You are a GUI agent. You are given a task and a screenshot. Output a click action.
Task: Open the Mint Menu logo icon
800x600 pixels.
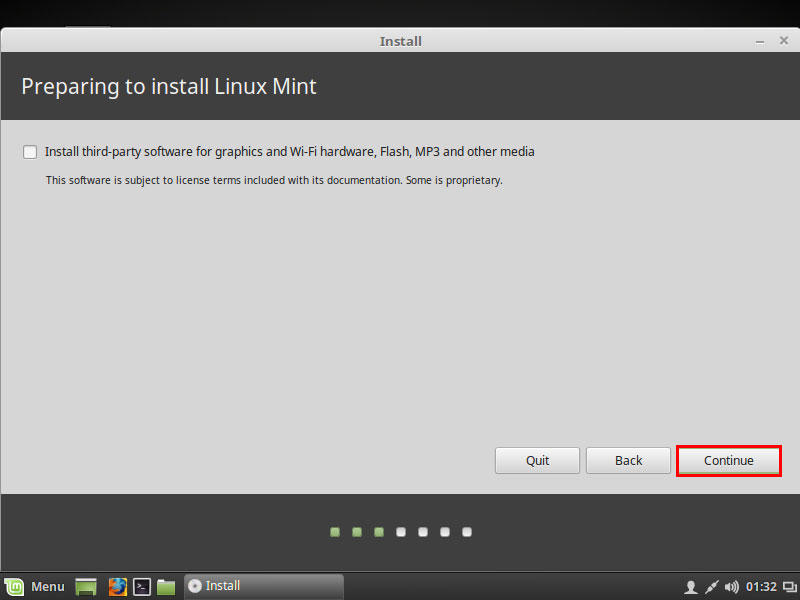click(x=14, y=587)
